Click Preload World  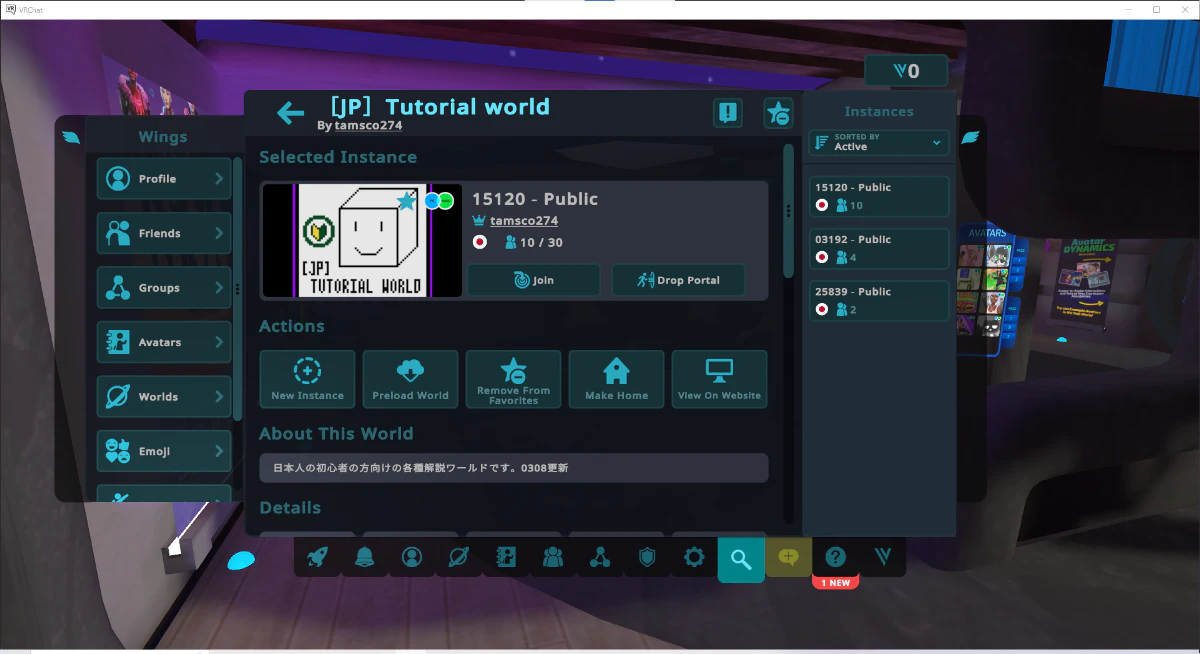pos(410,379)
